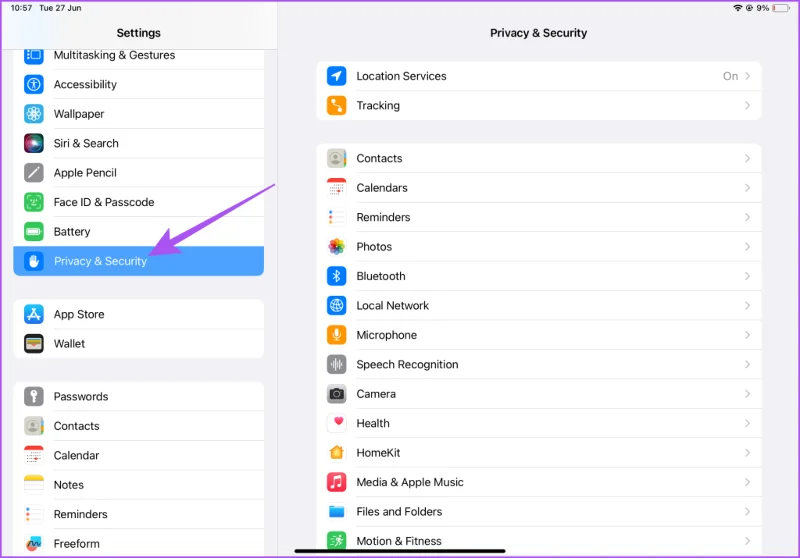Tap the home indicator bar at bottom
Viewport: 800px width, 558px height.
400,551
